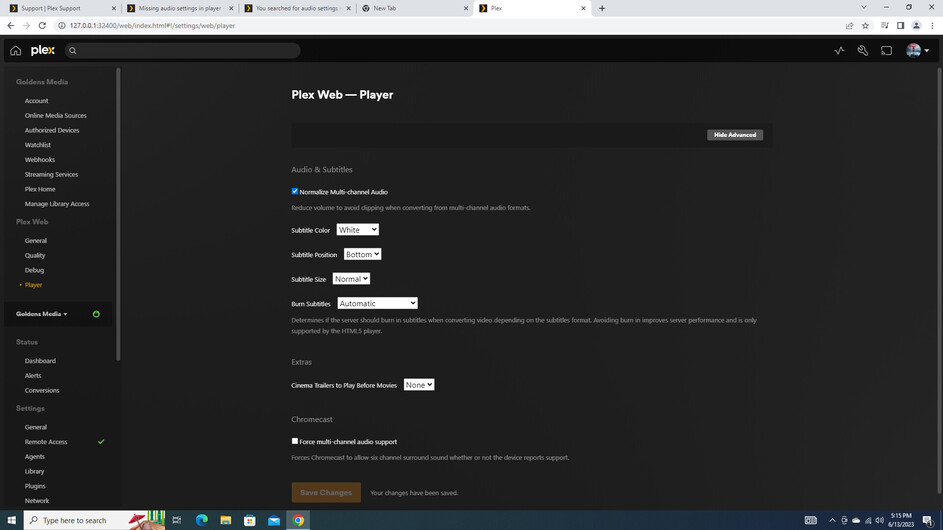The height and width of the screenshot is (530, 943).
Task: Open Network settings in sidebar
Action: [37, 501]
